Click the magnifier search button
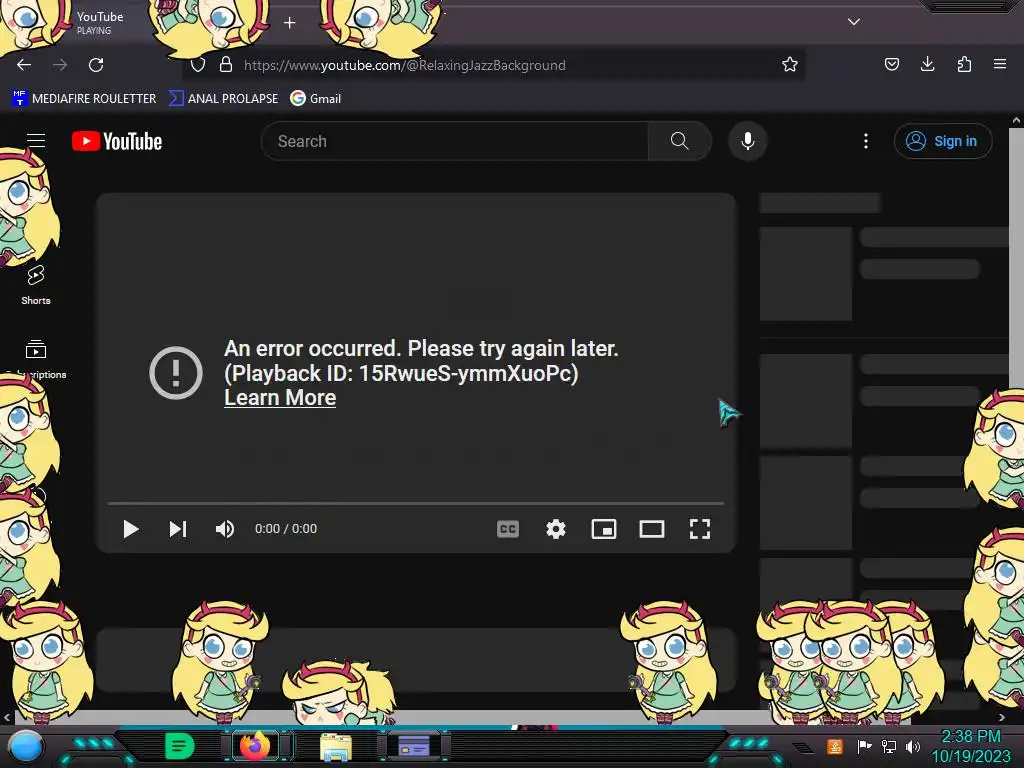 [x=679, y=141]
